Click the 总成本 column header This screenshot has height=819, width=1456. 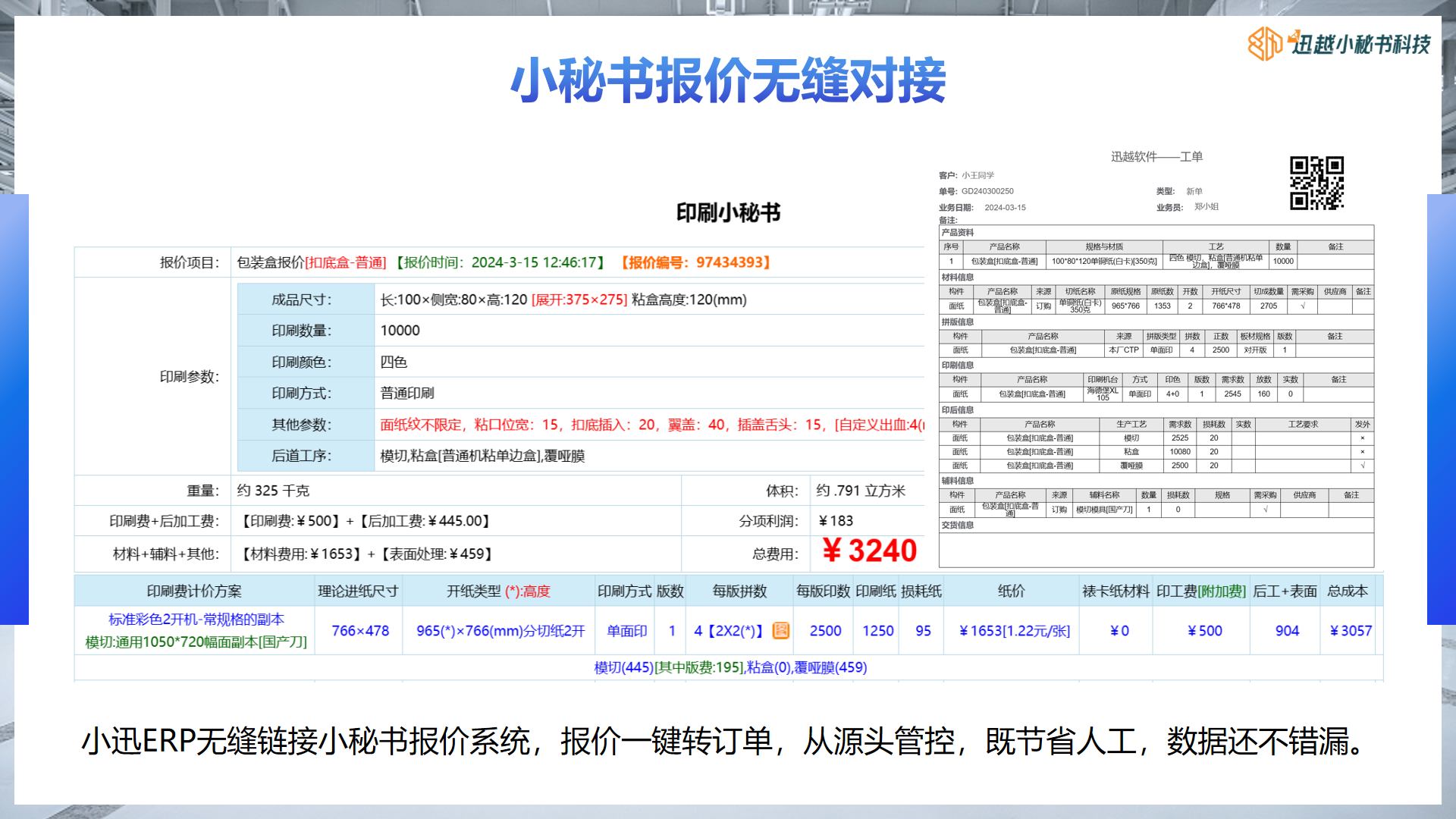point(1348,591)
